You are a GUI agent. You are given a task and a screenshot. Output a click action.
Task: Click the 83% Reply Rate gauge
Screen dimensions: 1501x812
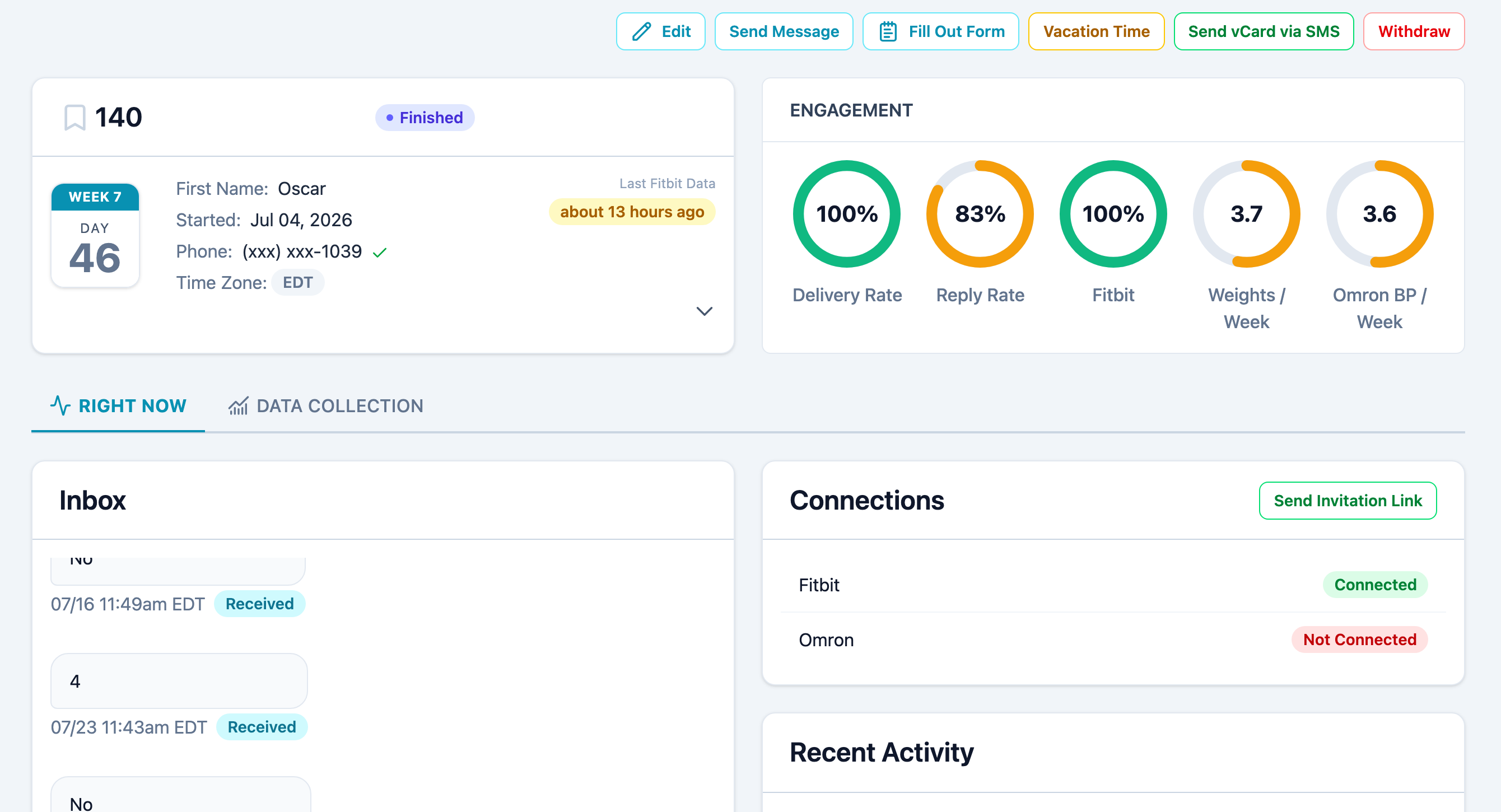pyautogui.click(x=980, y=214)
